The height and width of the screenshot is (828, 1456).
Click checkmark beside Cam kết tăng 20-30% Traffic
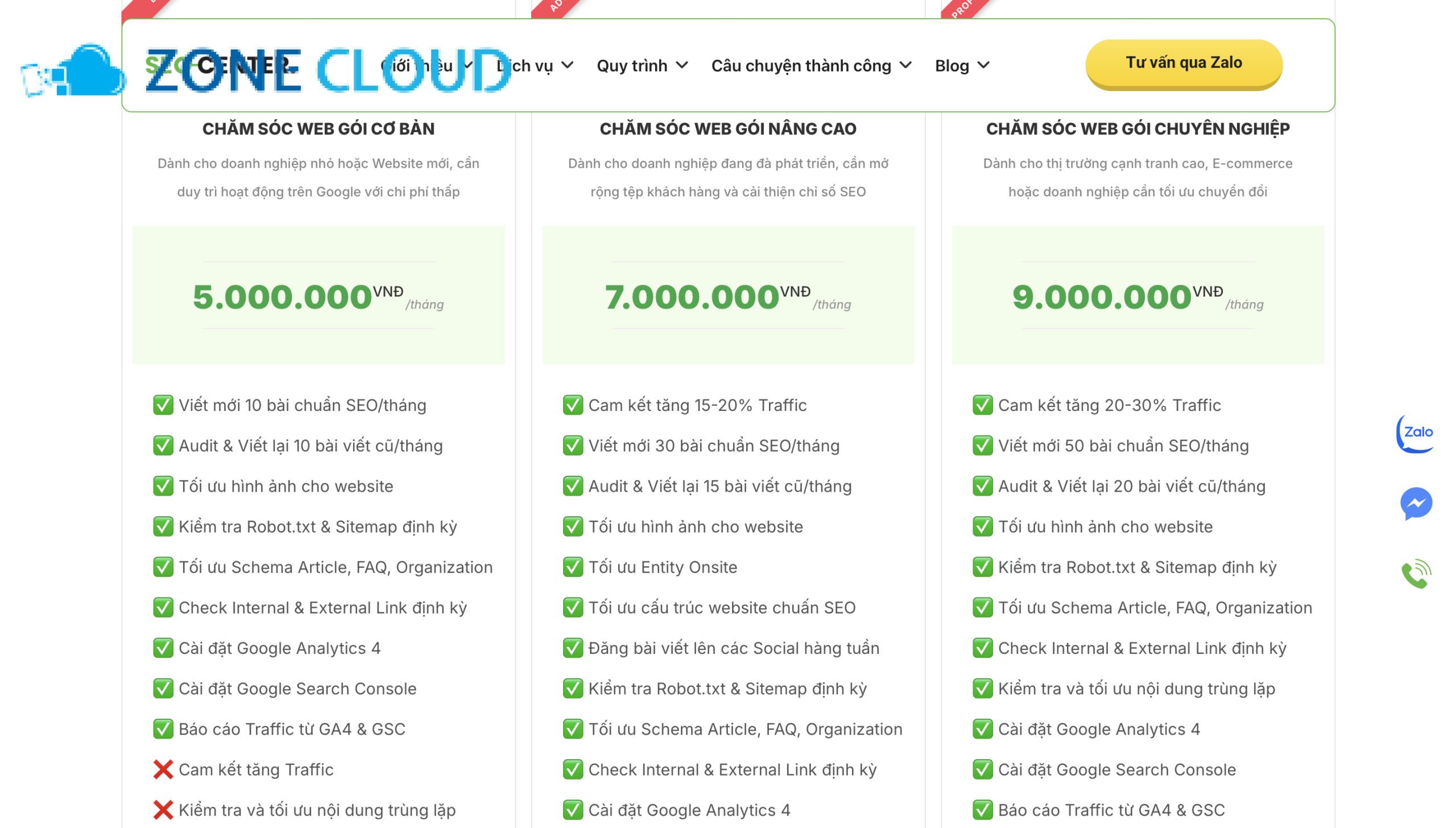coord(983,405)
